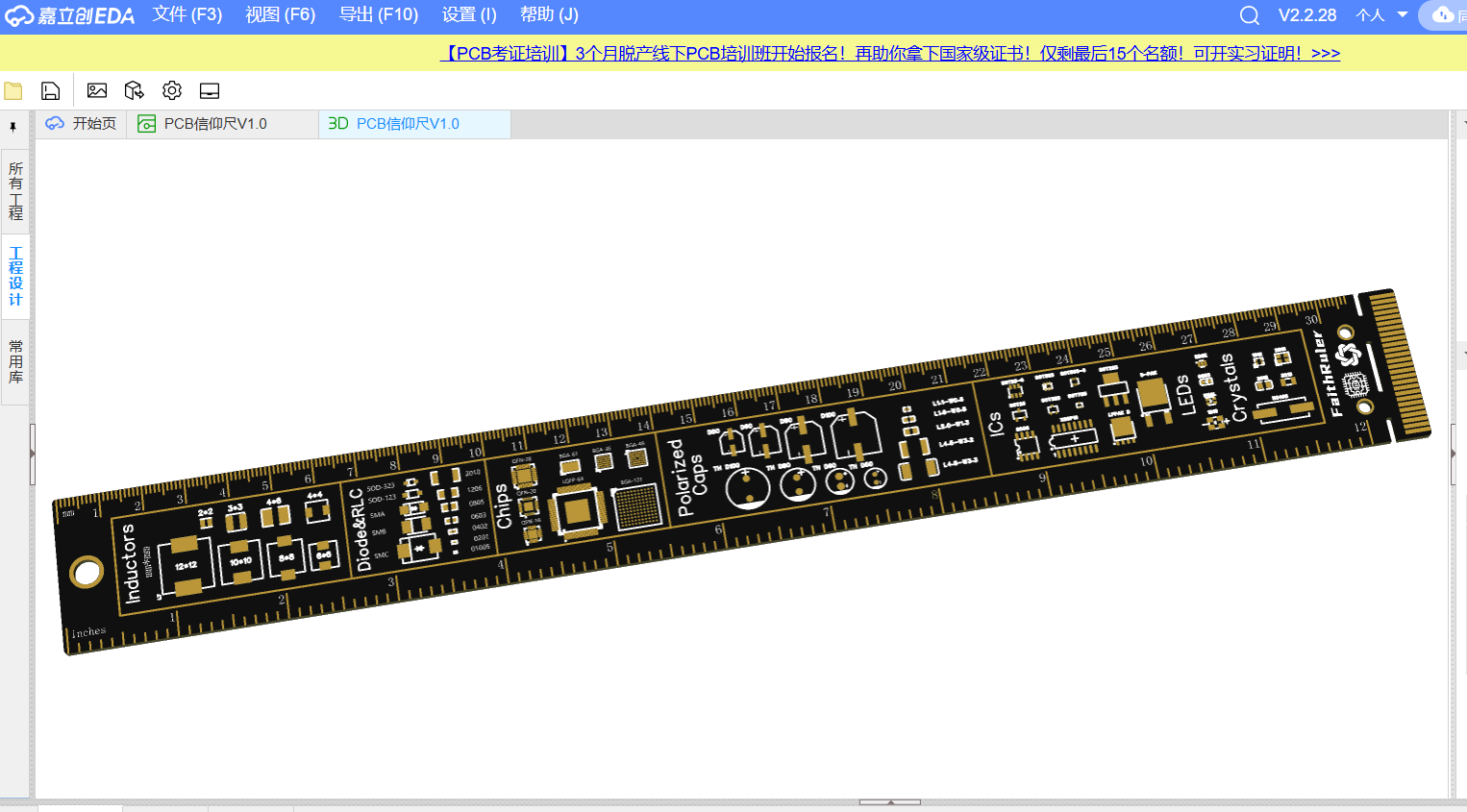This screenshot has width=1467, height=812.
Task: Click the search magnifier icon
Action: coord(1249,15)
